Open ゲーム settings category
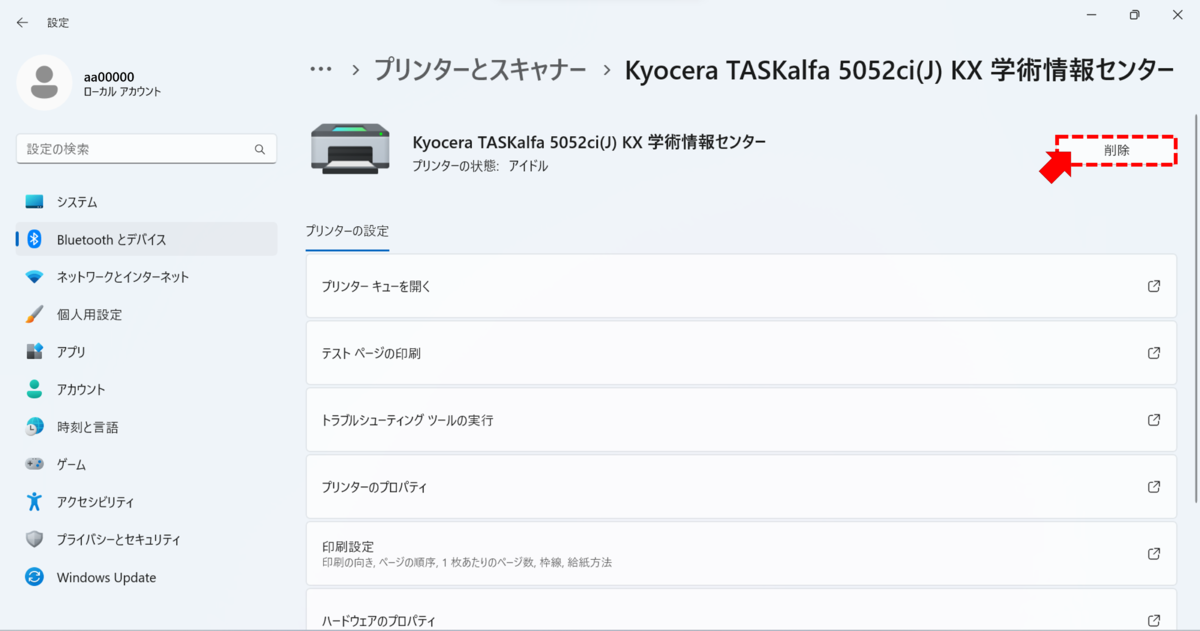Image resolution: width=1200 pixels, height=631 pixels. click(x=147, y=464)
